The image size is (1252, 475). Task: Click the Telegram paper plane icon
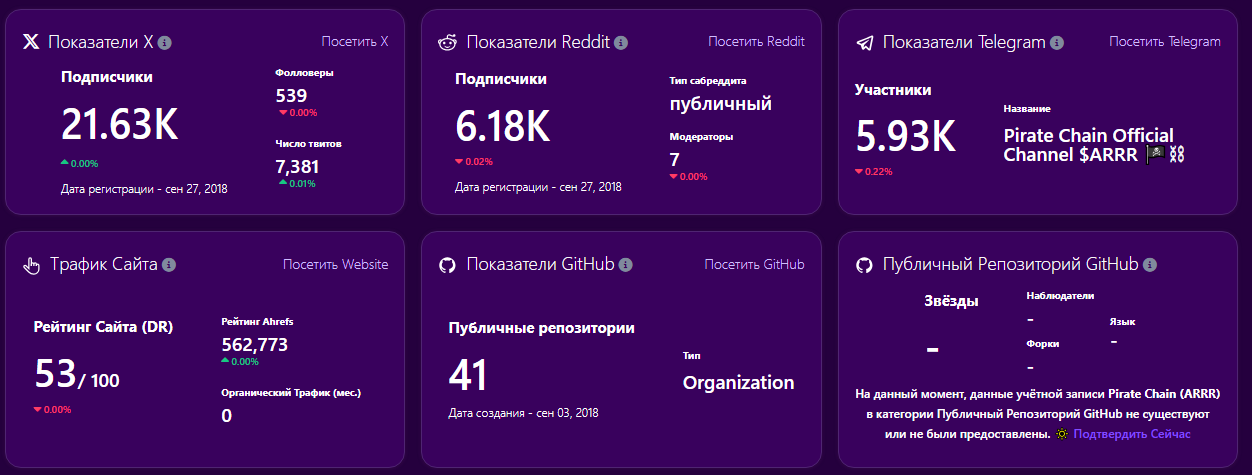(865, 43)
